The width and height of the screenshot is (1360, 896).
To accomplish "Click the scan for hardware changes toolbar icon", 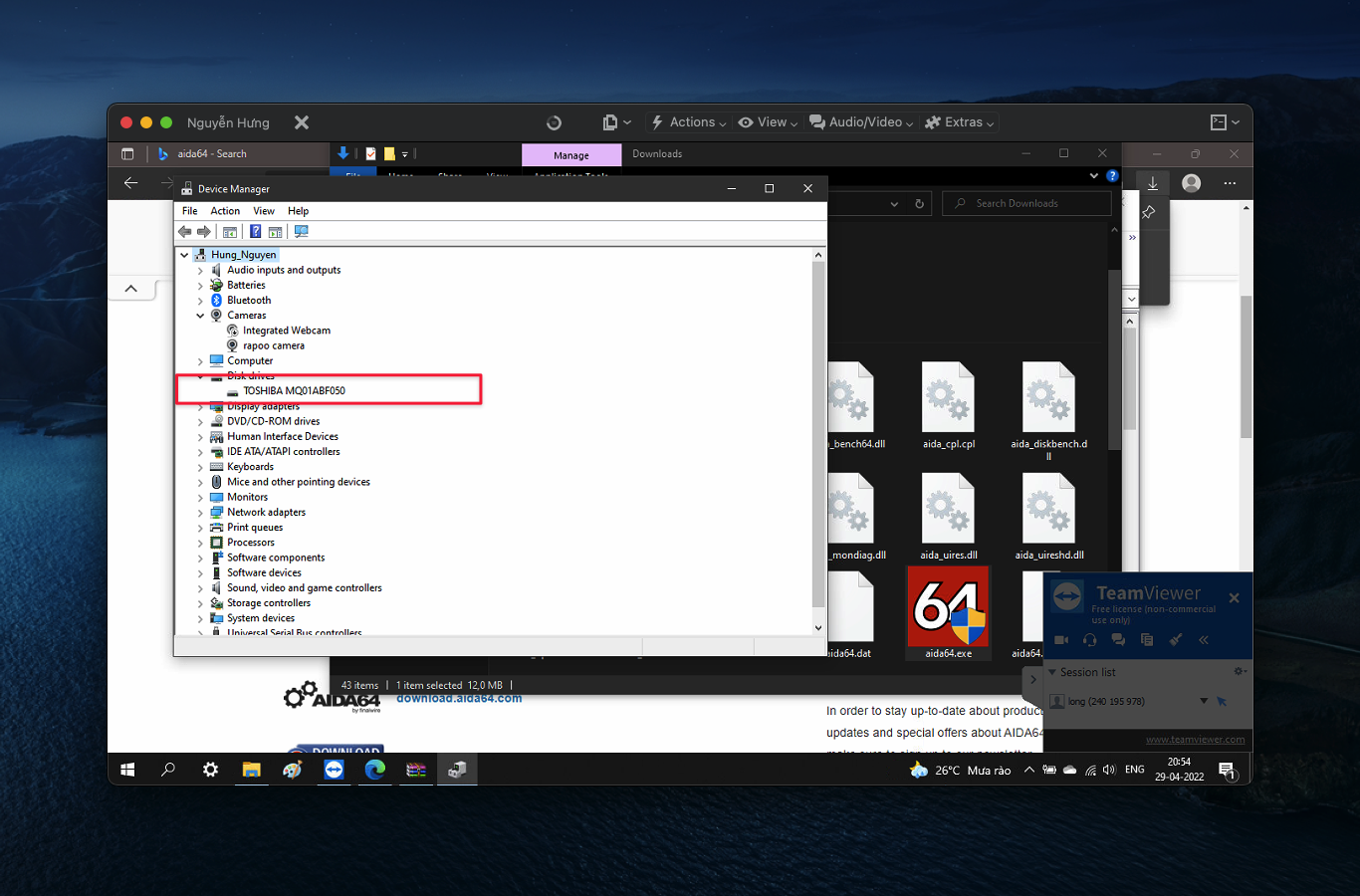I will [x=301, y=232].
